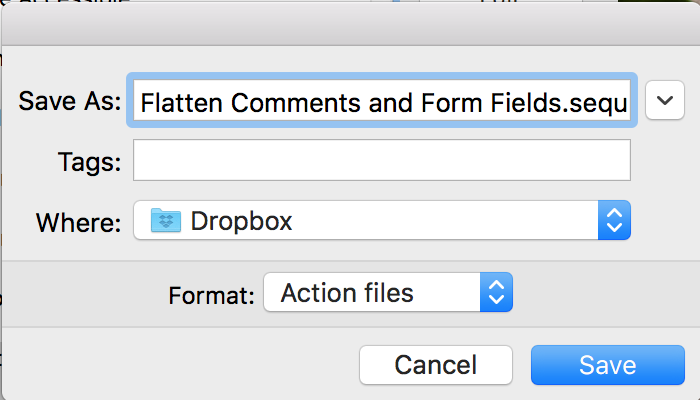Open the Where location dropdown
700x400 pixels.
(380, 220)
